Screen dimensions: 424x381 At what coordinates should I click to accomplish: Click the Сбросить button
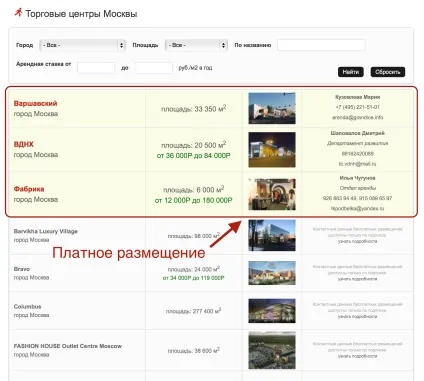click(x=388, y=72)
